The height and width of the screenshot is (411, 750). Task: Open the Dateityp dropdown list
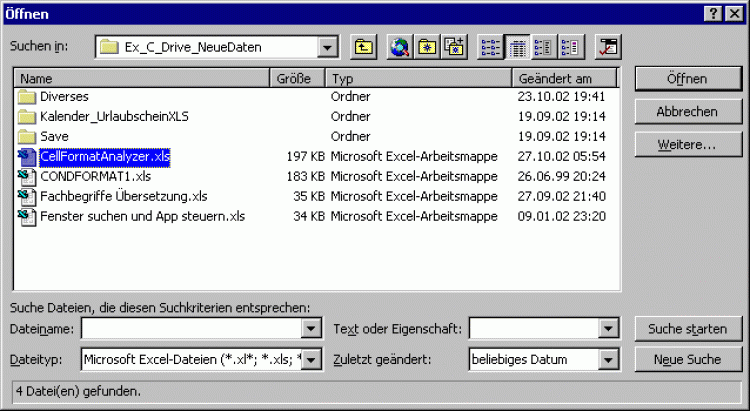(x=310, y=360)
